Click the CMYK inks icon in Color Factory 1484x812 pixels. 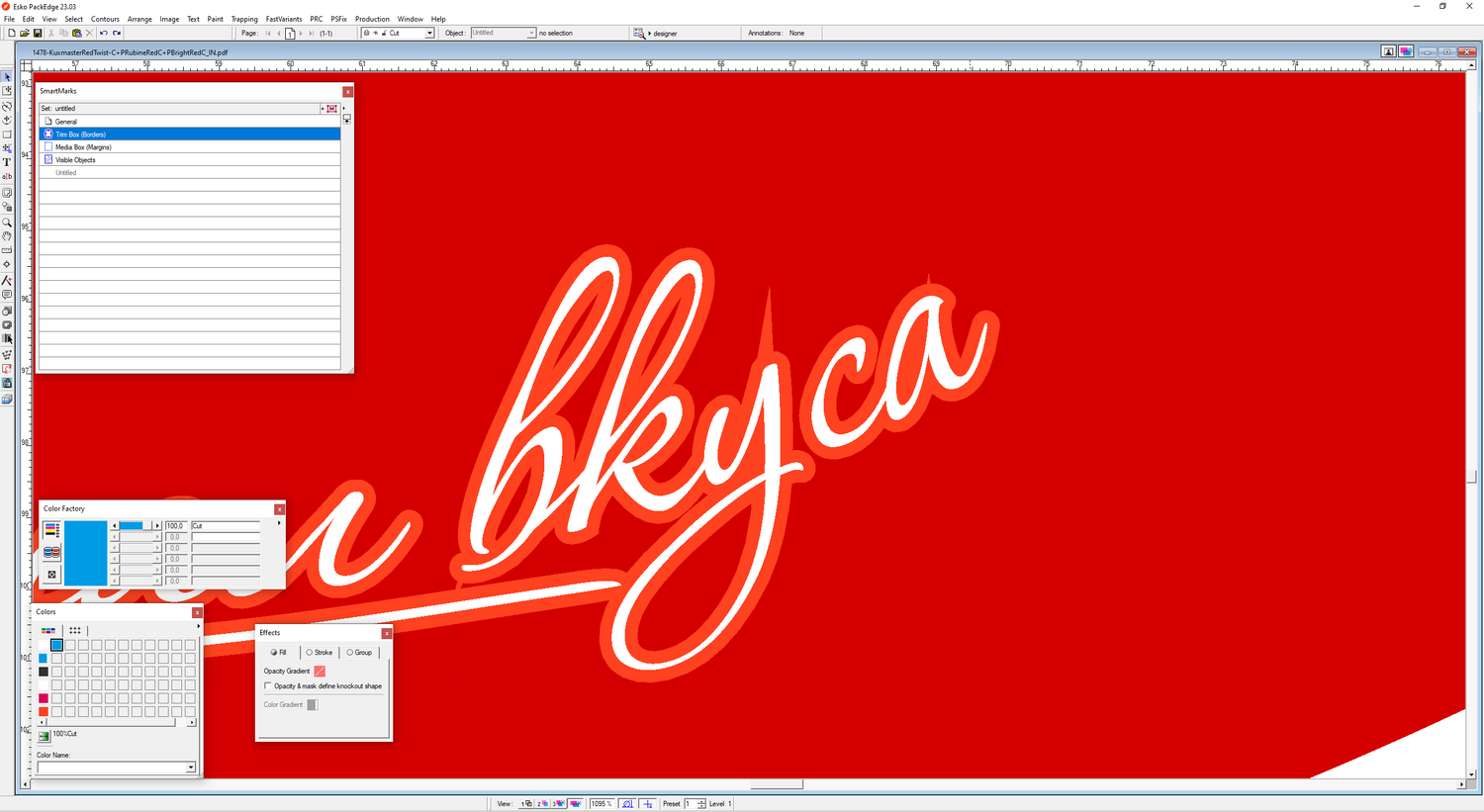[51, 530]
